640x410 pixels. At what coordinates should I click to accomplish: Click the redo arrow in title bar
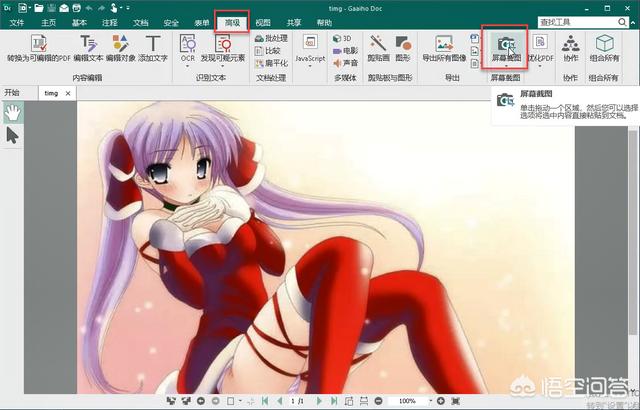pos(101,8)
